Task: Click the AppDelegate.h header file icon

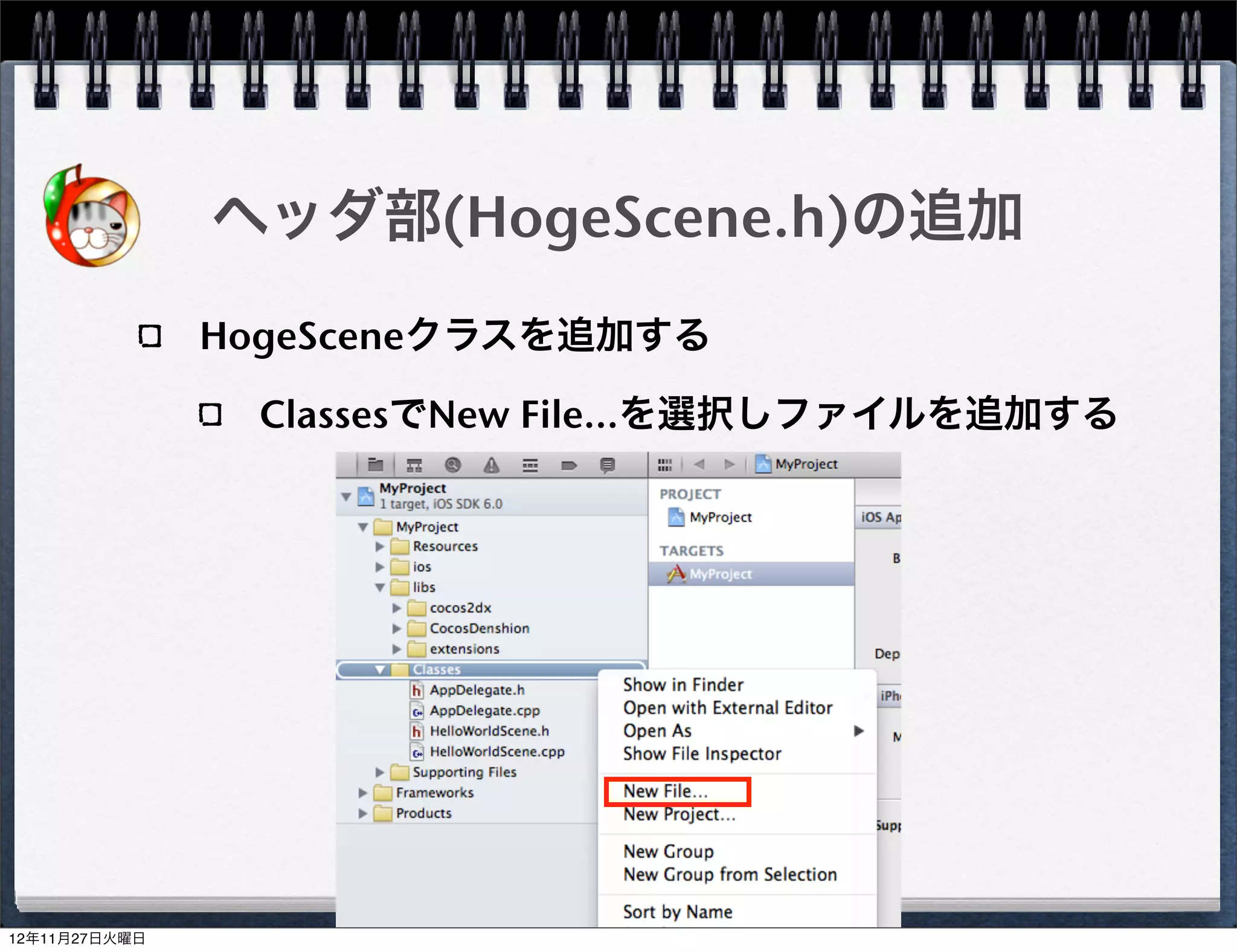Action: [x=416, y=690]
